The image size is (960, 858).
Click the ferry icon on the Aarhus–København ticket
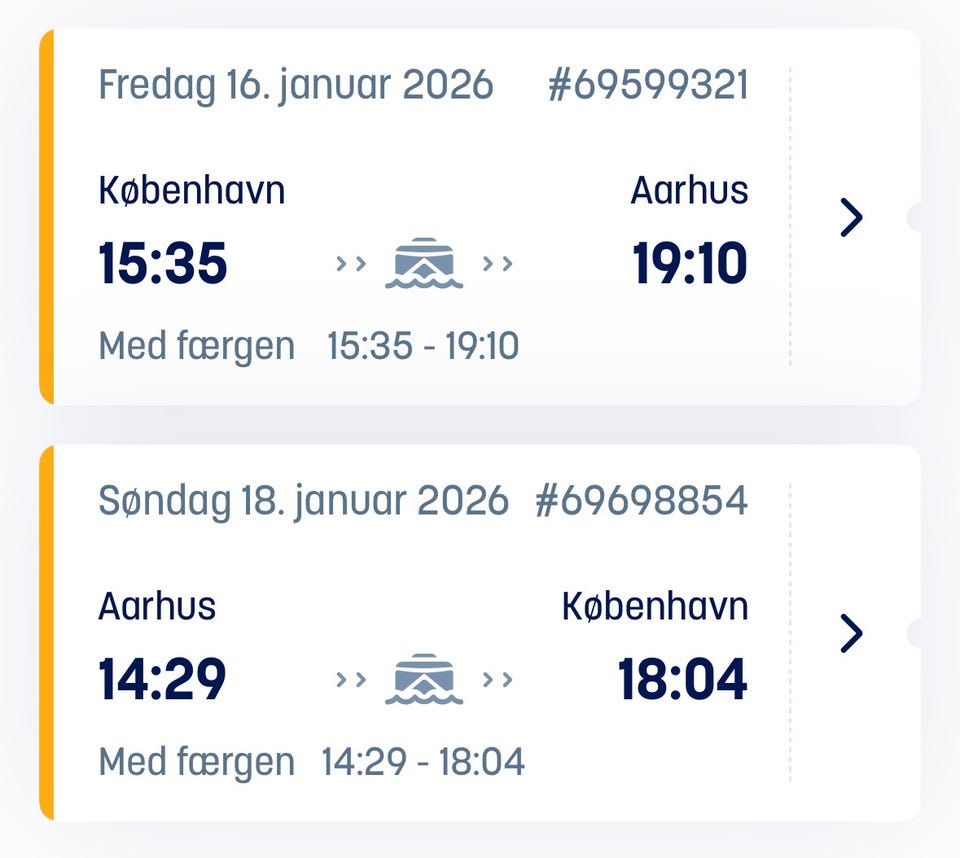click(424, 679)
